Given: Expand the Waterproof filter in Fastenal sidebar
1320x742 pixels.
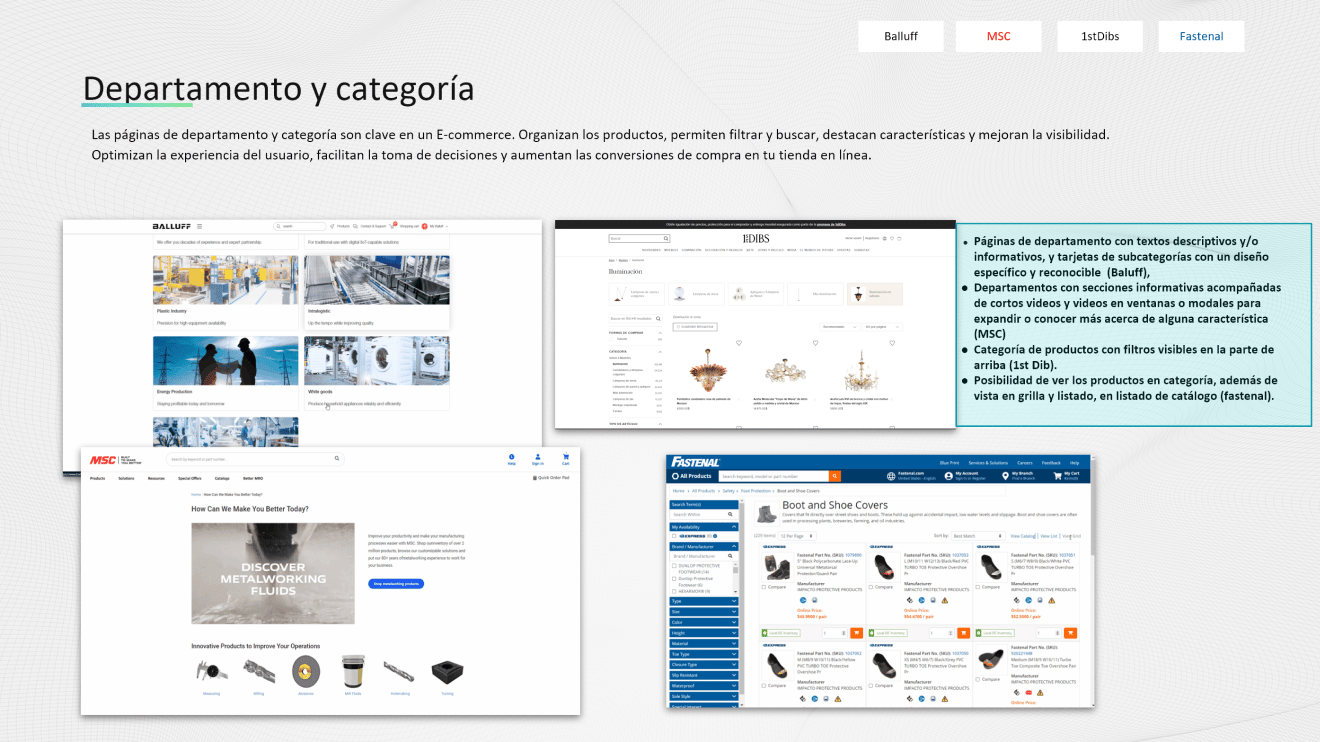Looking at the screenshot, I should click(704, 686).
